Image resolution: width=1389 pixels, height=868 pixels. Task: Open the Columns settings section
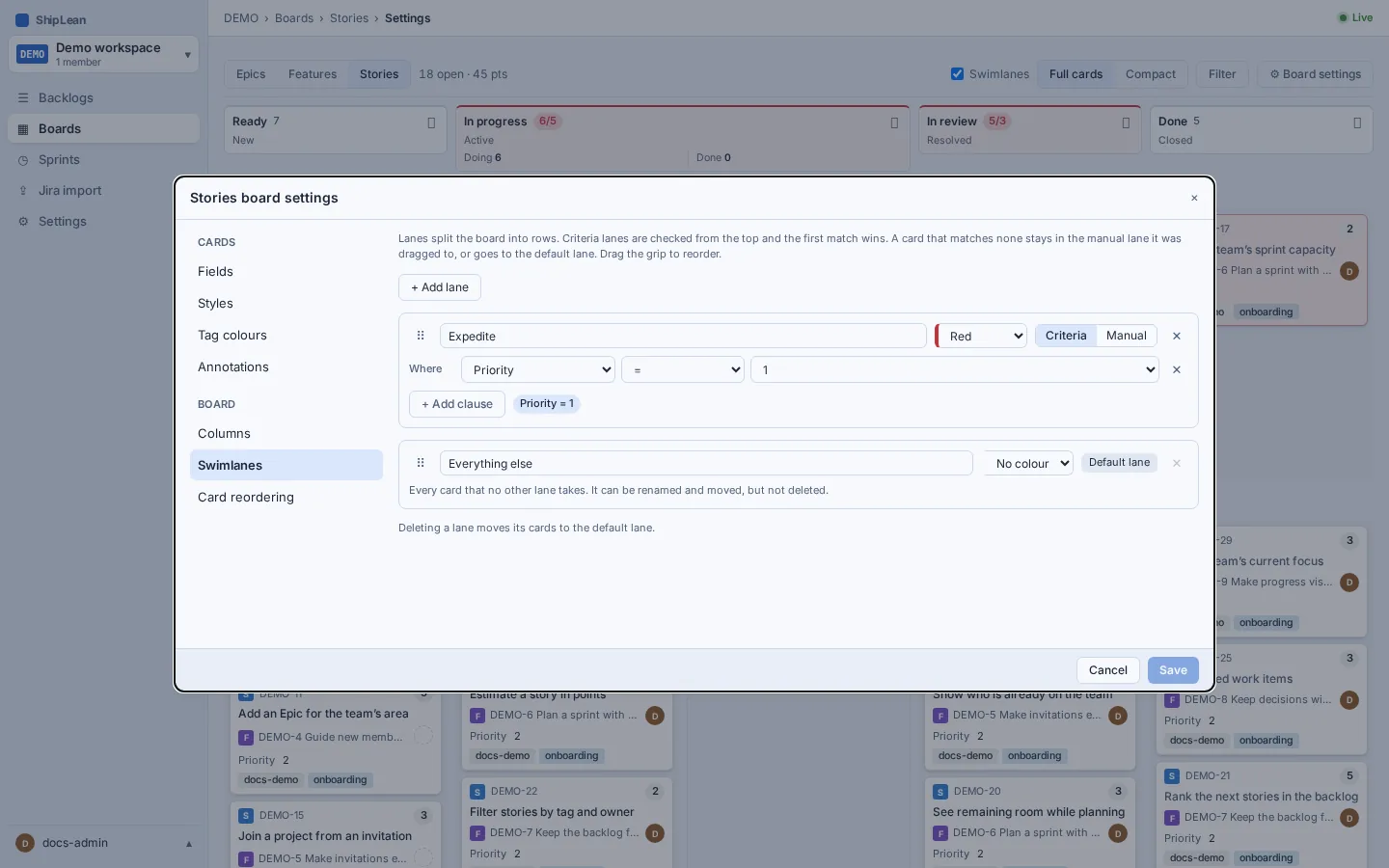pyautogui.click(x=286, y=434)
